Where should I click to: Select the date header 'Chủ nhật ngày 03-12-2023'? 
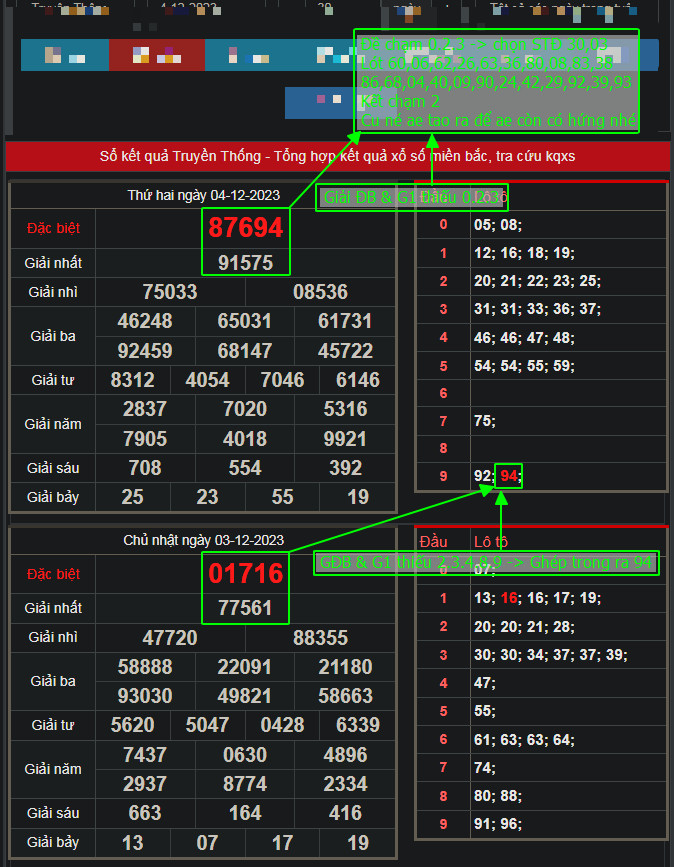pyautogui.click(x=204, y=540)
